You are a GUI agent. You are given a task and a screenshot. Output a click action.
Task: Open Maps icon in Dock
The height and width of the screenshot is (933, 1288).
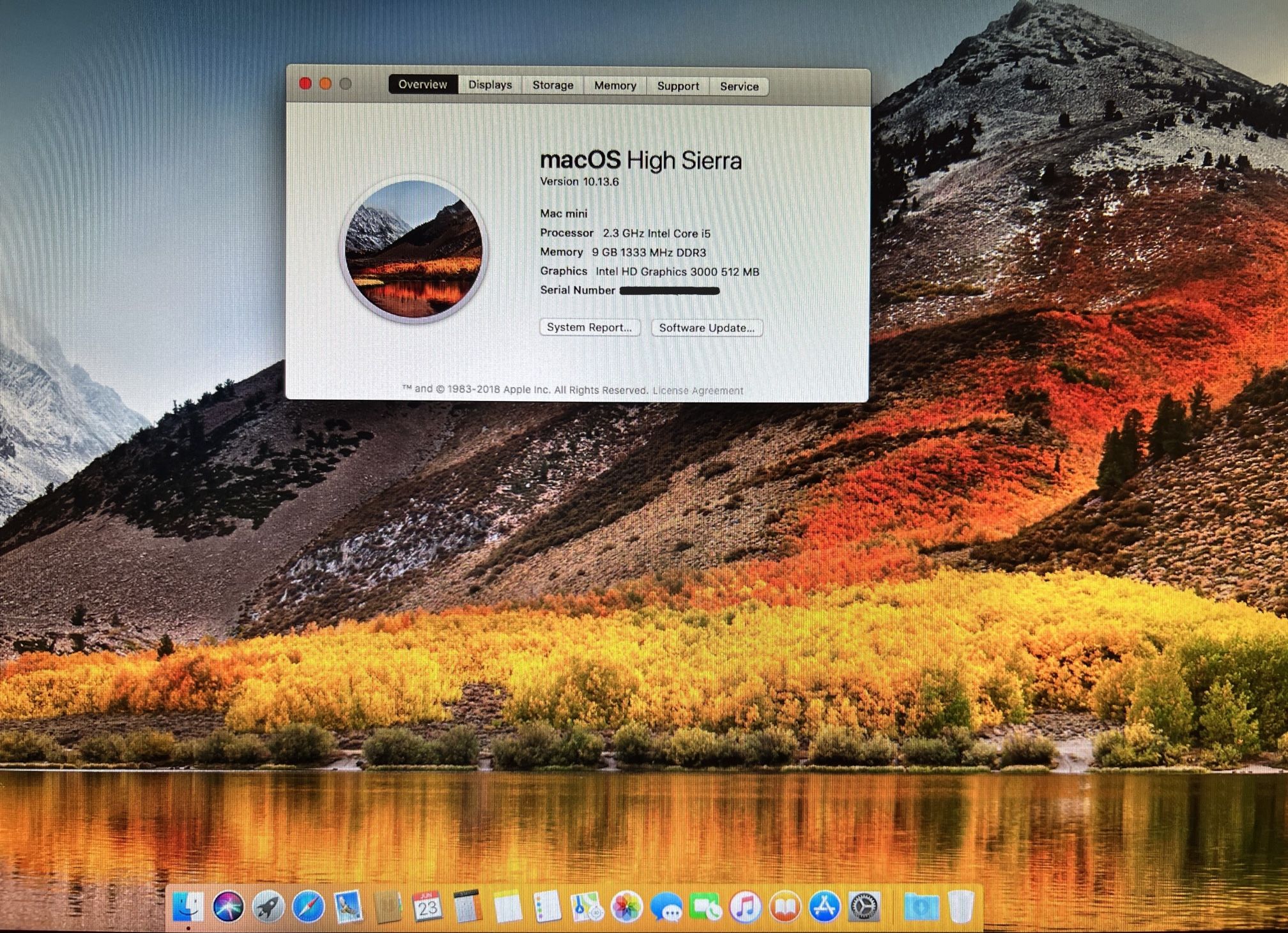[587, 907]
